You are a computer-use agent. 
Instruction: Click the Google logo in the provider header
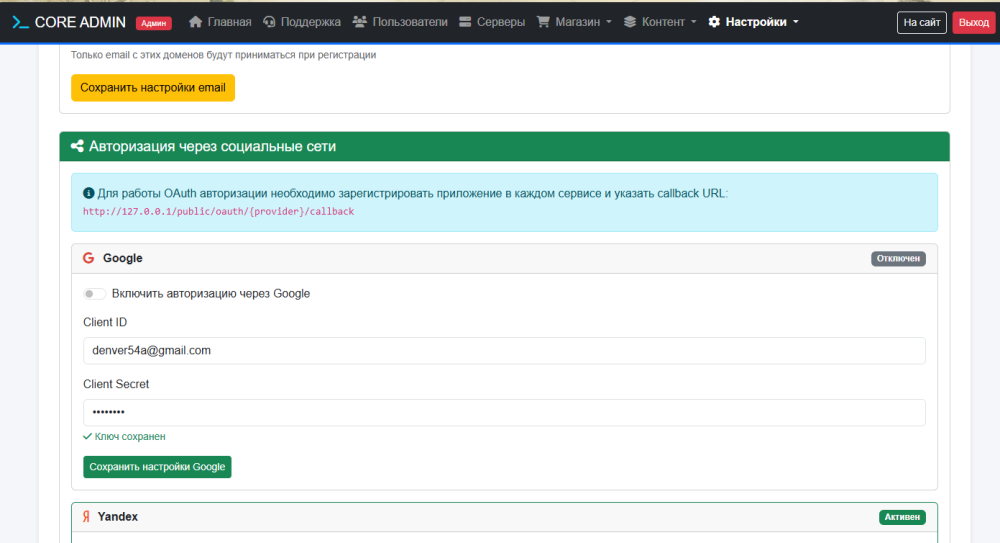tap(88, 258)
